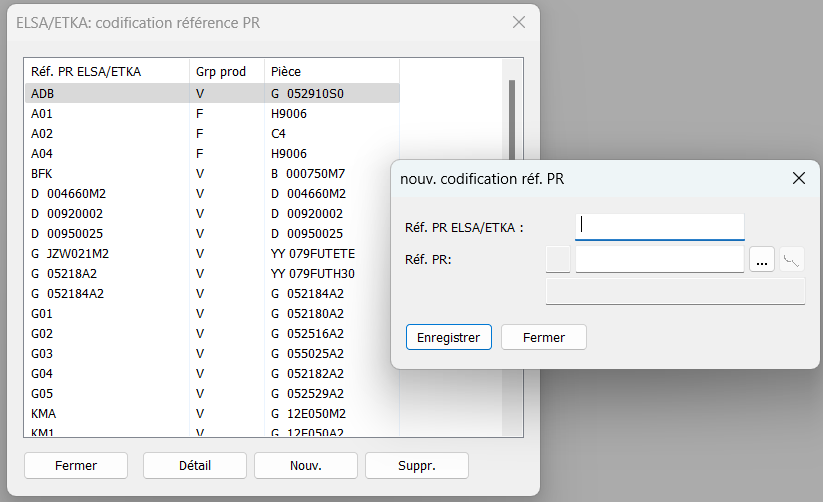Open Détail for the selected entry
823x502 pixels.
tap(195, 465)
